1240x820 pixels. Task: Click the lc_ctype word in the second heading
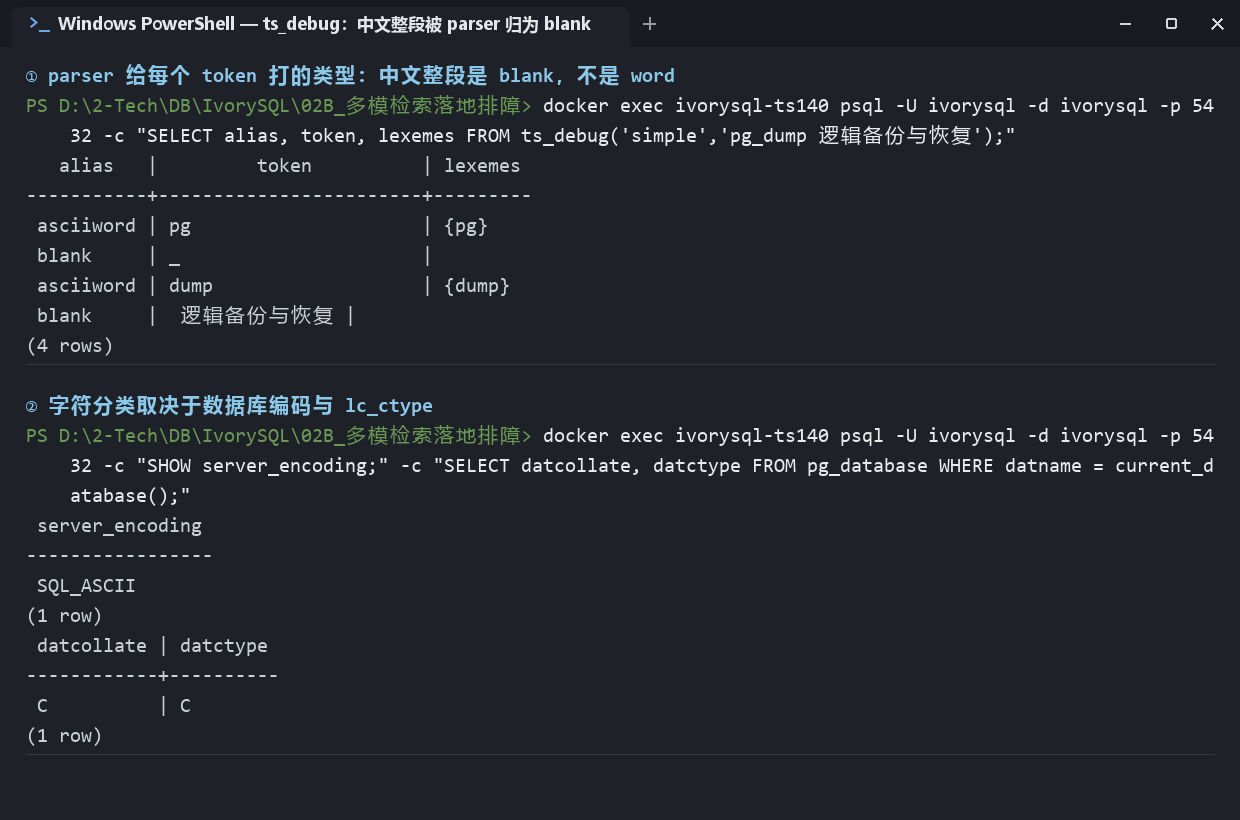coord(389,406)
